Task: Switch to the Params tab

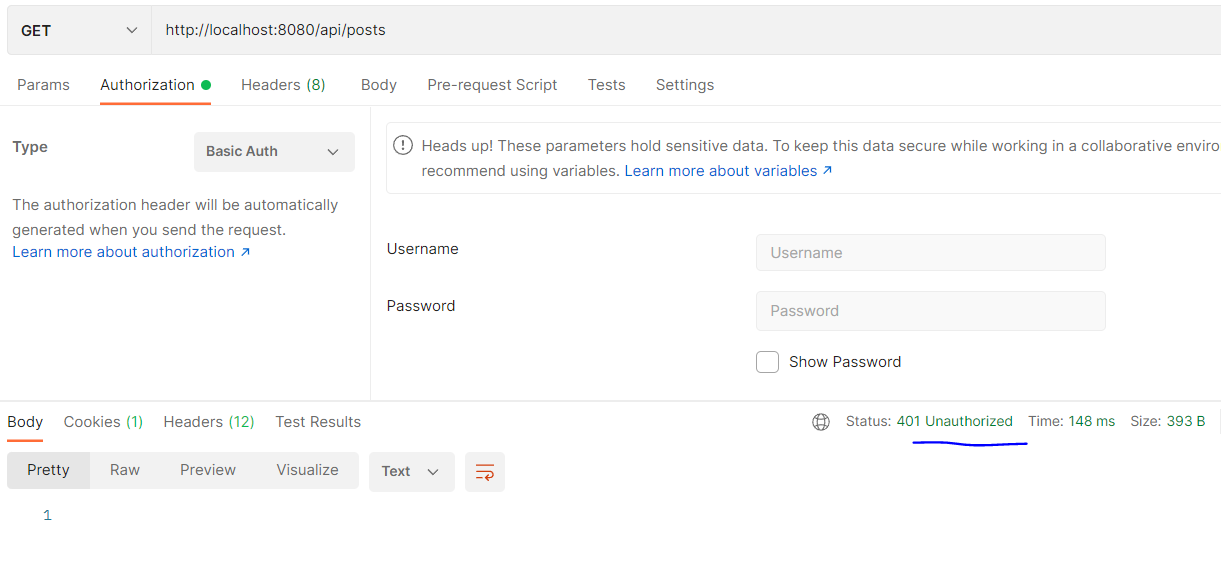Action: pos(43,85)
